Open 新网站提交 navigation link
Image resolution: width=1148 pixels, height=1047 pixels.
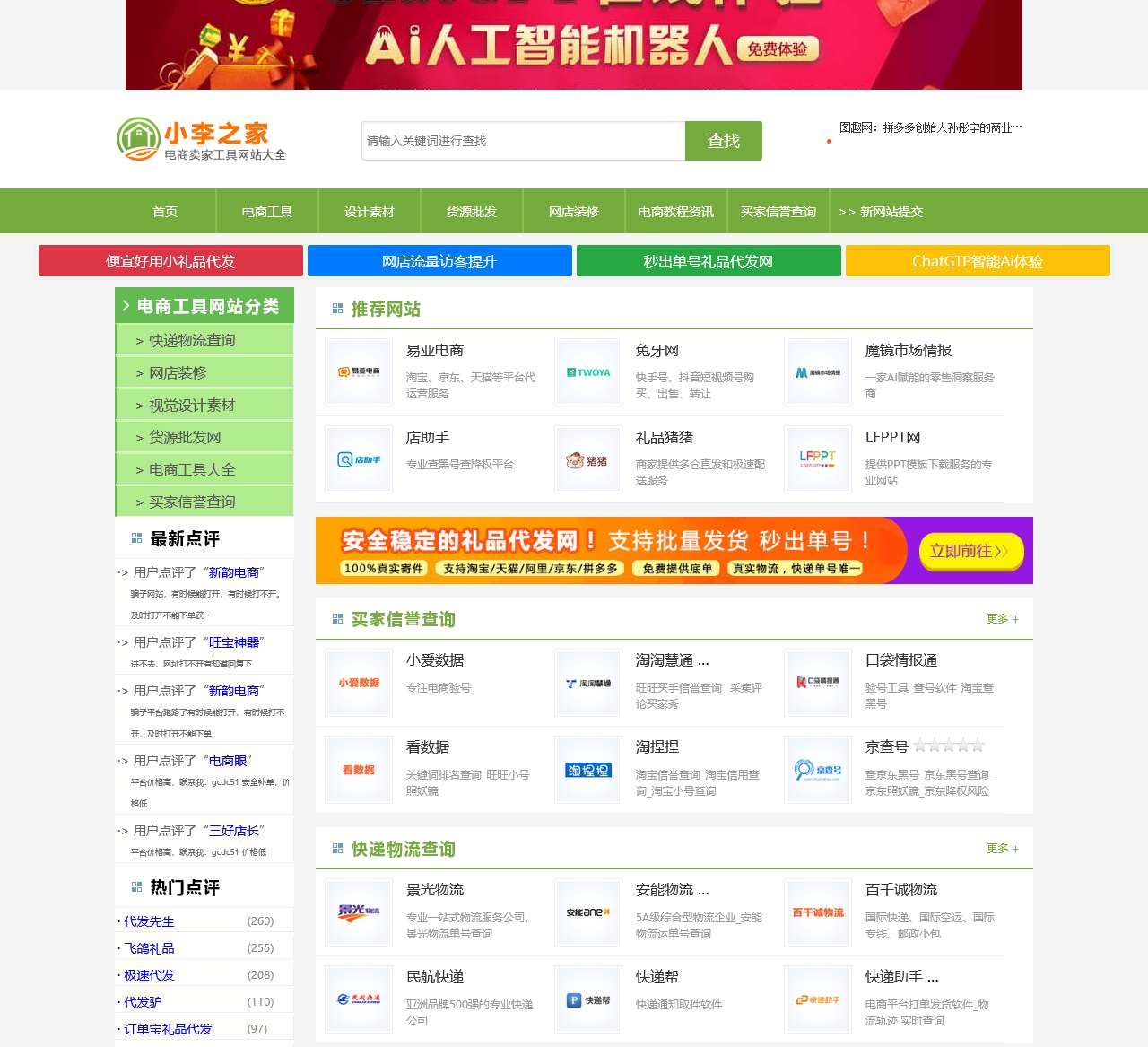coord(881,212)
